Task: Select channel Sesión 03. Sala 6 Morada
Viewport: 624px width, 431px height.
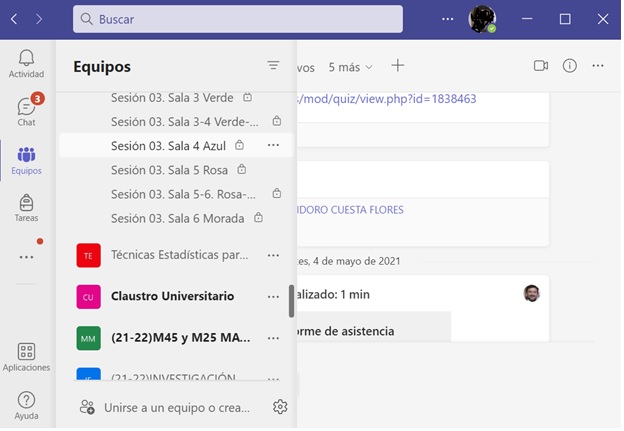Action: coord(178,217)
